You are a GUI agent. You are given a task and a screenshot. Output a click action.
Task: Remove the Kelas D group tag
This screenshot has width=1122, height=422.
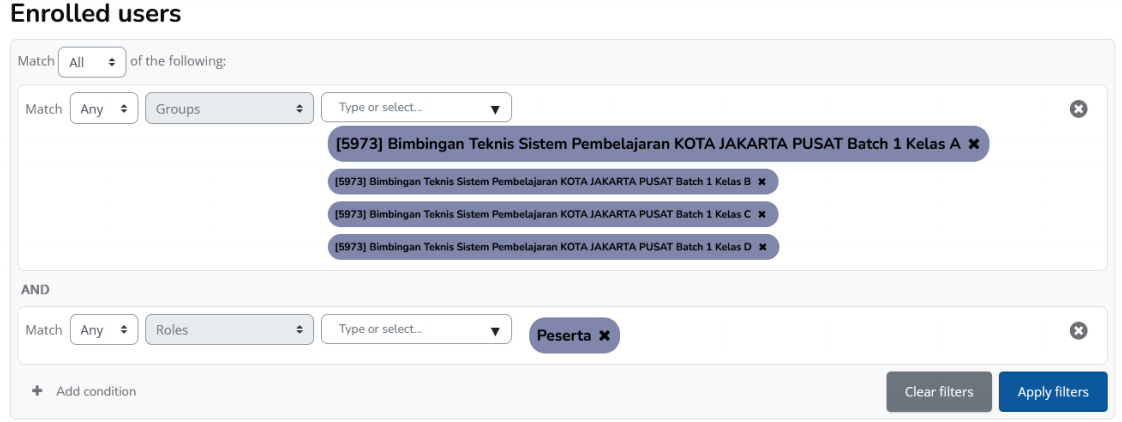pyautogui.click(x=761, y=246)
